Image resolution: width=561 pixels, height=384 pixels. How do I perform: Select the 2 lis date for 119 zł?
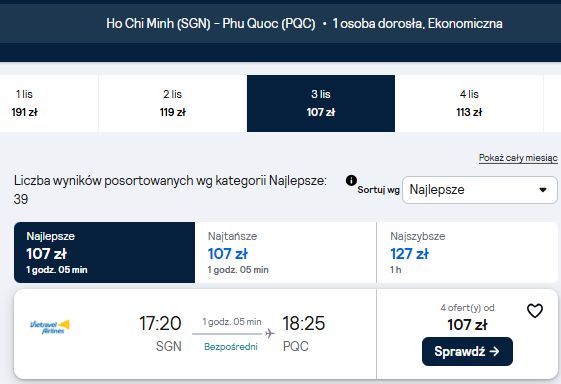tap(172, 103)
